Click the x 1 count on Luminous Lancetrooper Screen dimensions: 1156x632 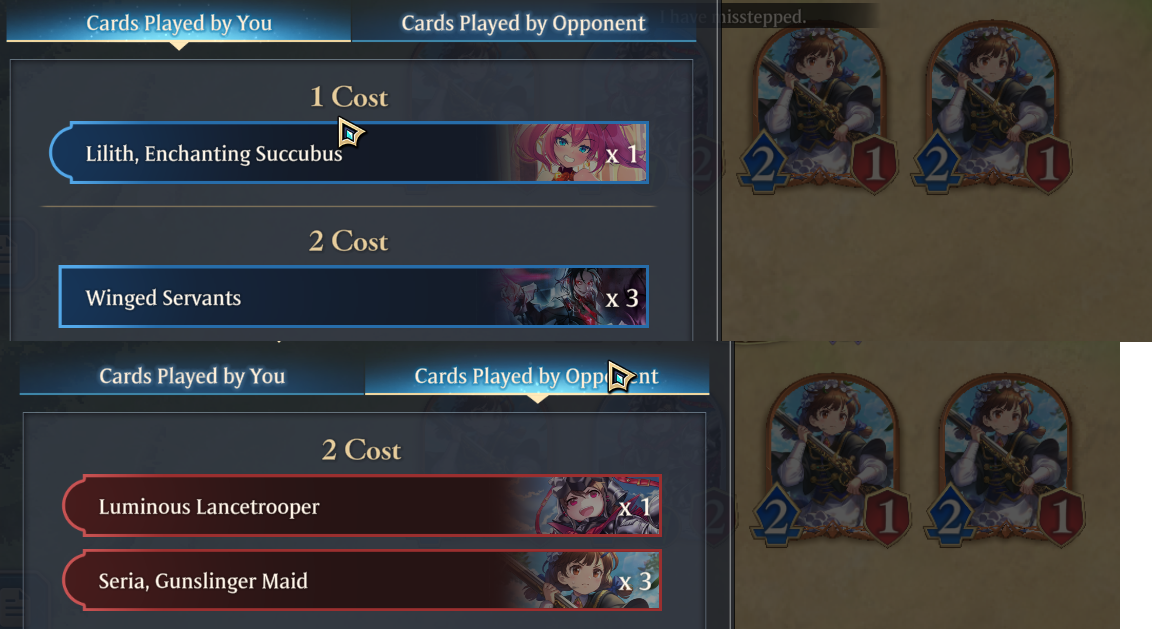point(635,507)
